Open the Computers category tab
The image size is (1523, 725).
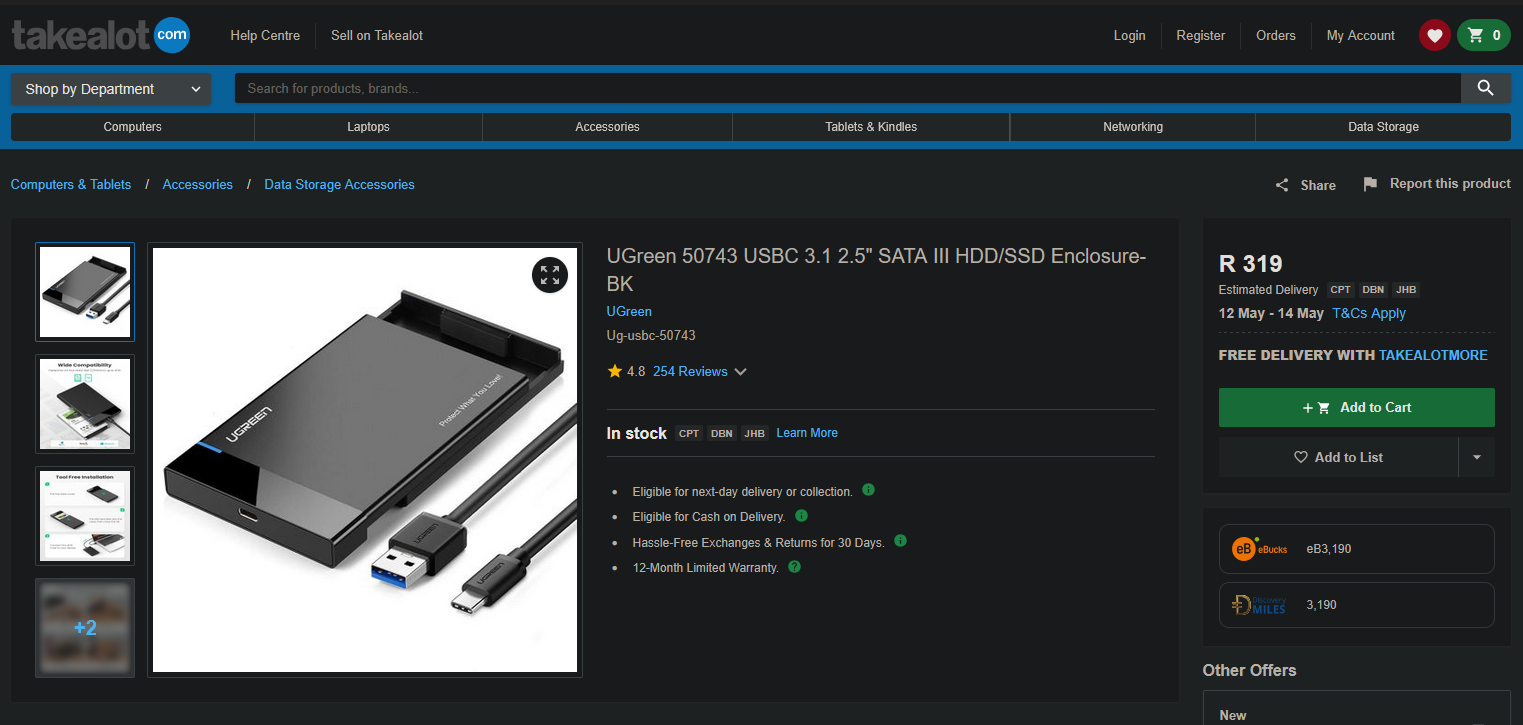132,127
